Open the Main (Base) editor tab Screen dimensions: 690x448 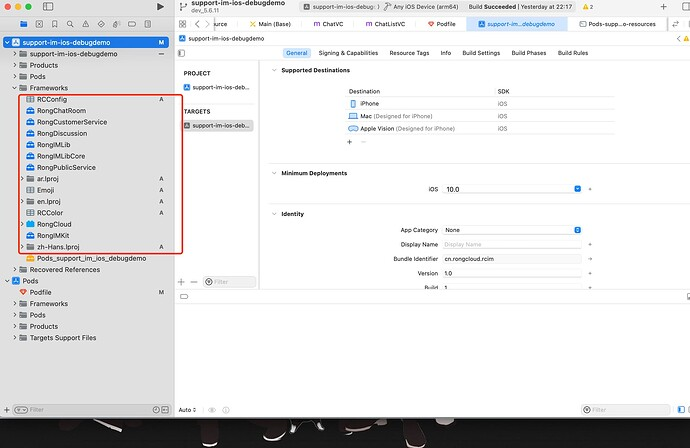270,24
